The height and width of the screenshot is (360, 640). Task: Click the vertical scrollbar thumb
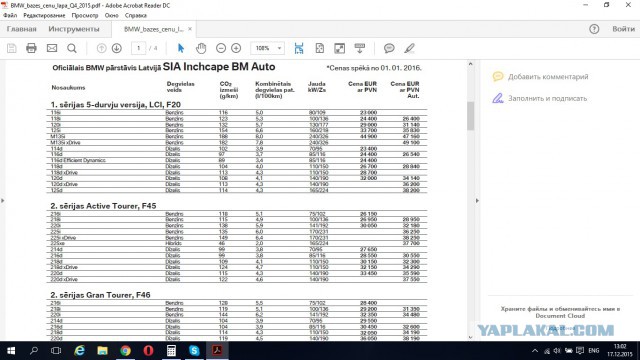(x=470, y=116)
